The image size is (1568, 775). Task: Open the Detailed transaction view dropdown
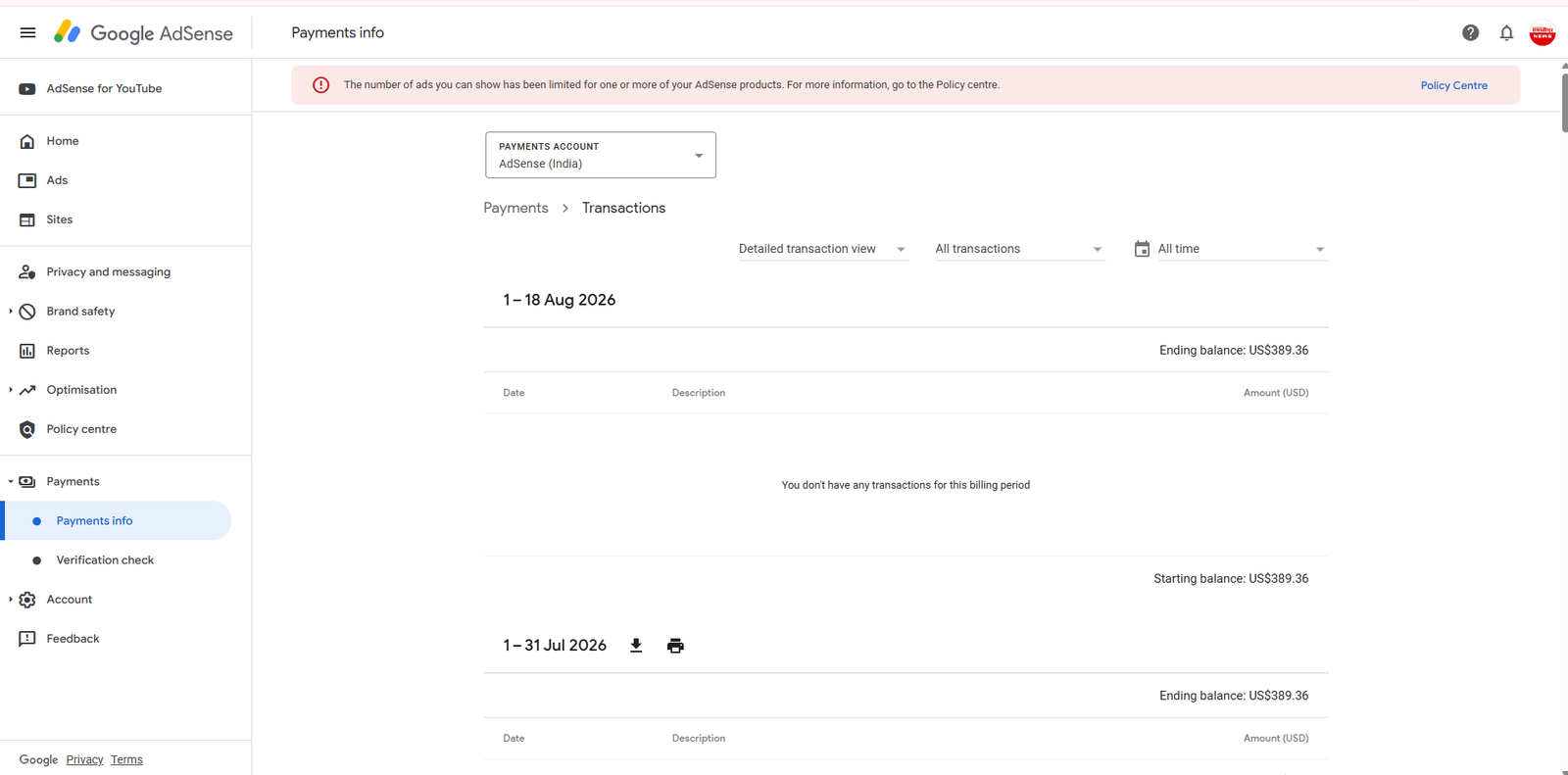(823, 249)
